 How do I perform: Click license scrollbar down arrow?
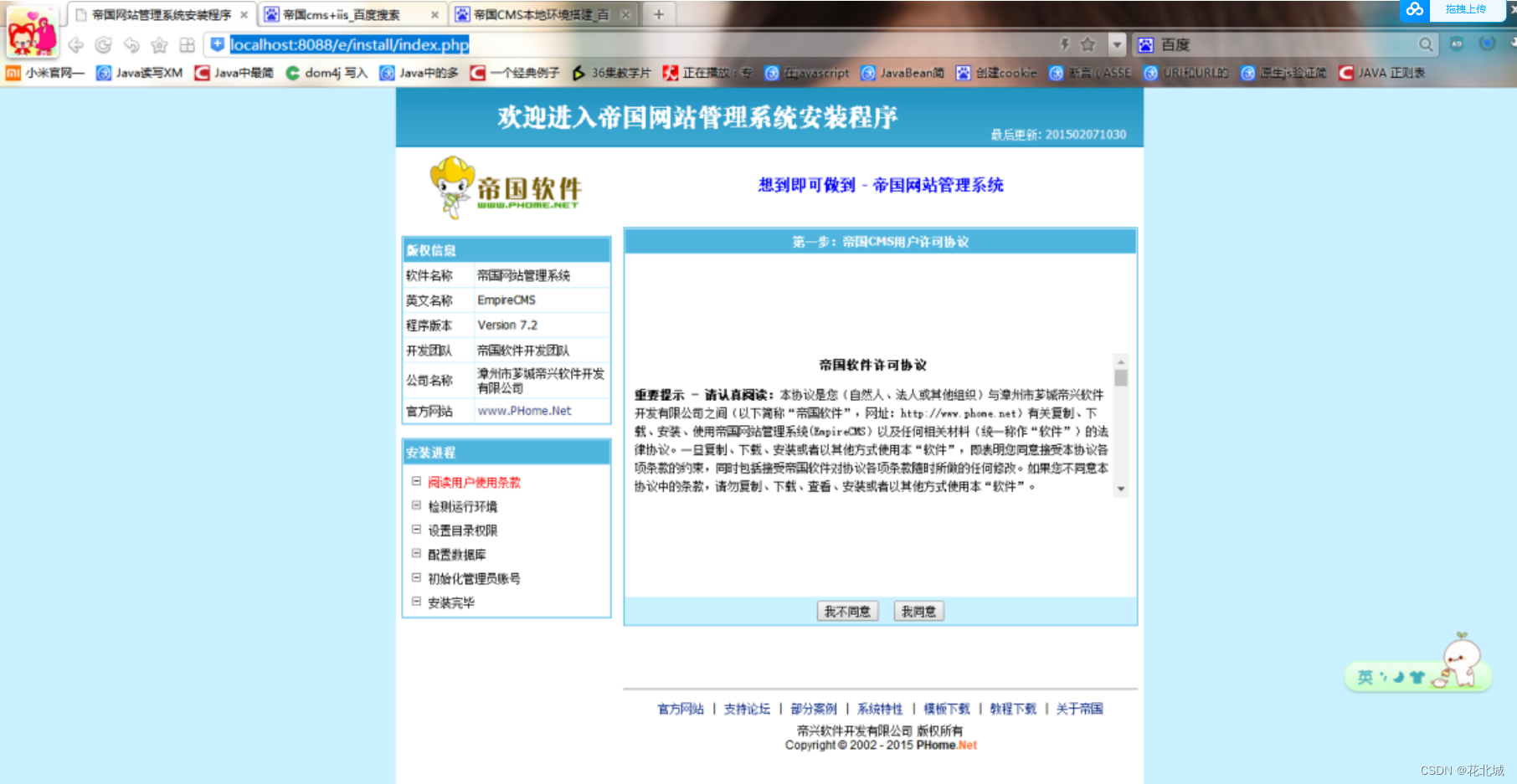pos(1121,489)
